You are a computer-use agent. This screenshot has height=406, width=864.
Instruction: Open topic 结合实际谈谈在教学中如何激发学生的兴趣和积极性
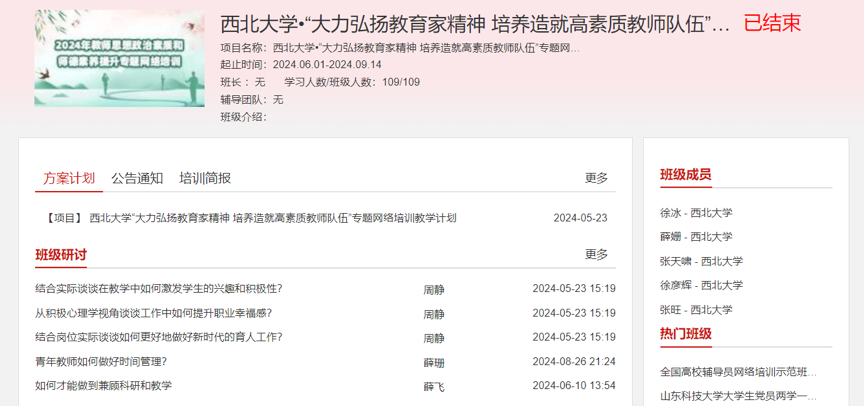click(x=159, y=288)
